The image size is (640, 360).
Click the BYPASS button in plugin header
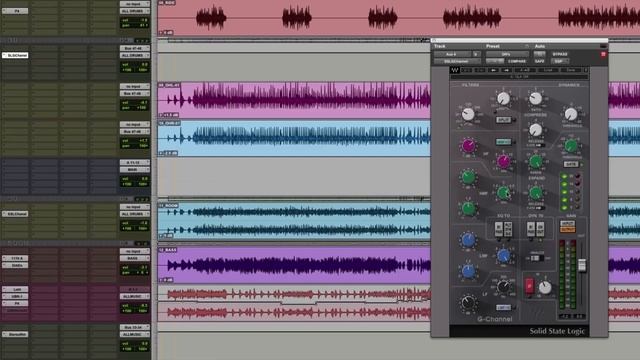560,54
